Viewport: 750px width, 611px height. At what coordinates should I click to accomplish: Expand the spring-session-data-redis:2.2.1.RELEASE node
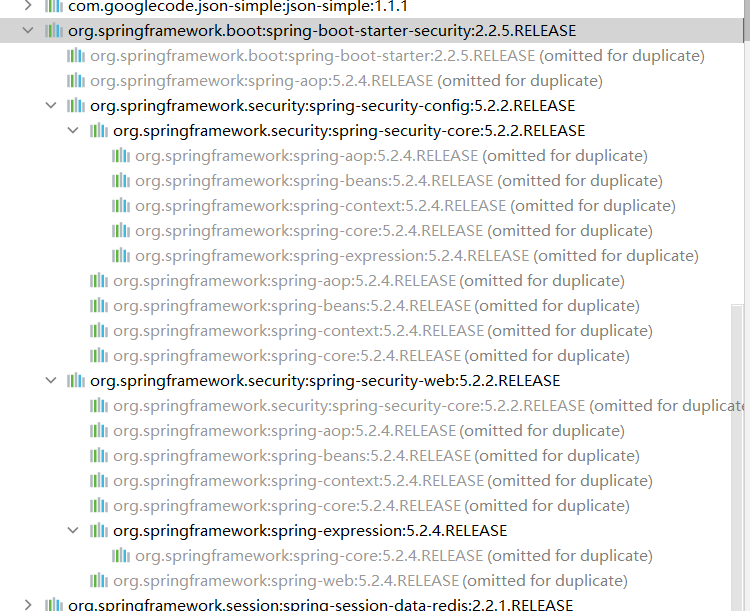click(x=28, y=605)
